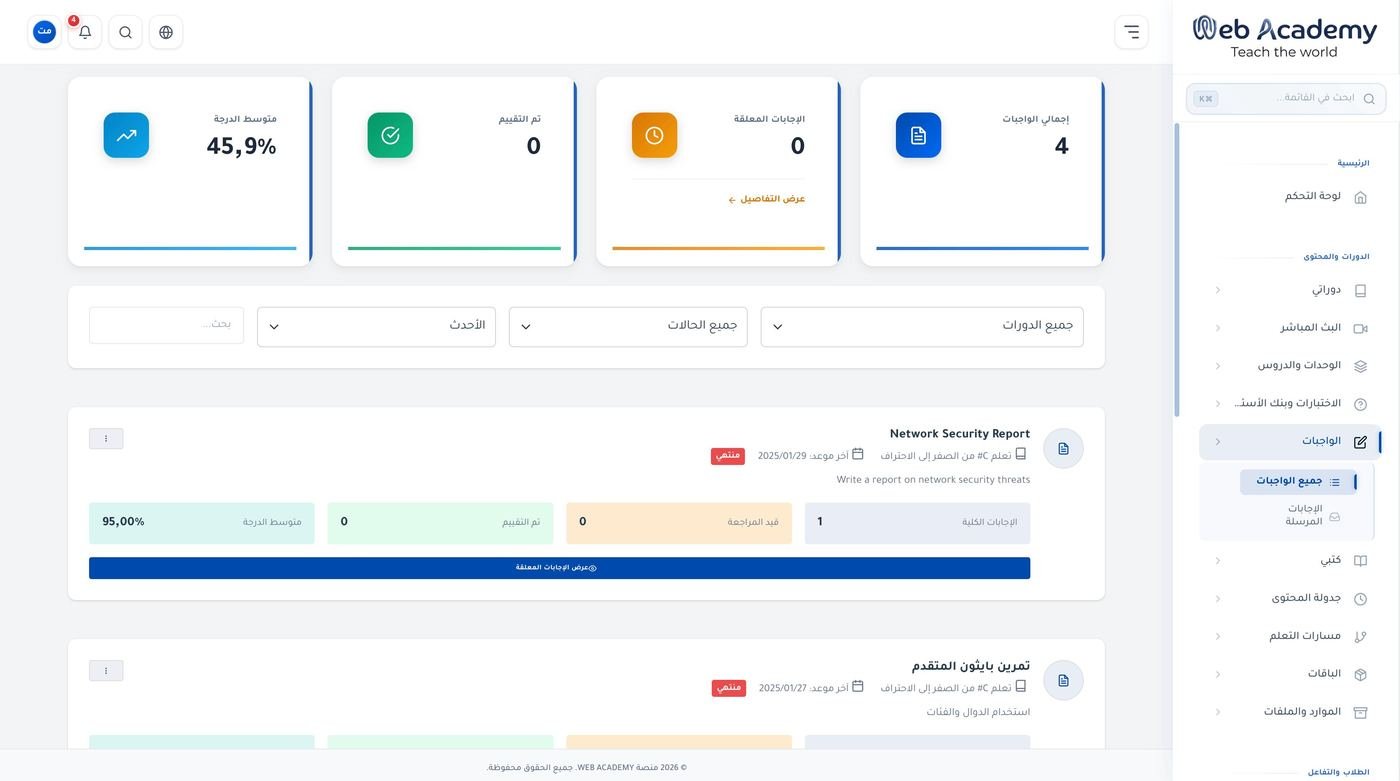Select جميع الواجبات submenu item
This screenshot has height=781, width=1400.
click(x=1299, y=482)
